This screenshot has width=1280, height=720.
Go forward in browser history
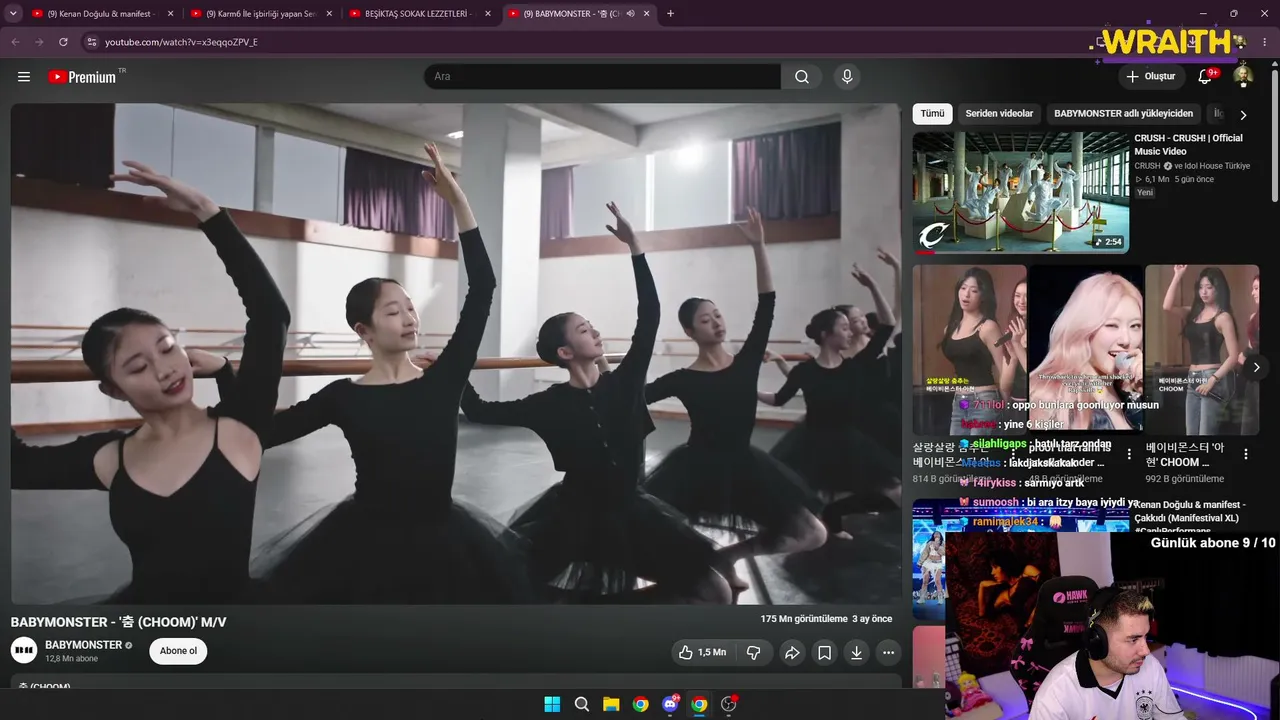point(39,42)
